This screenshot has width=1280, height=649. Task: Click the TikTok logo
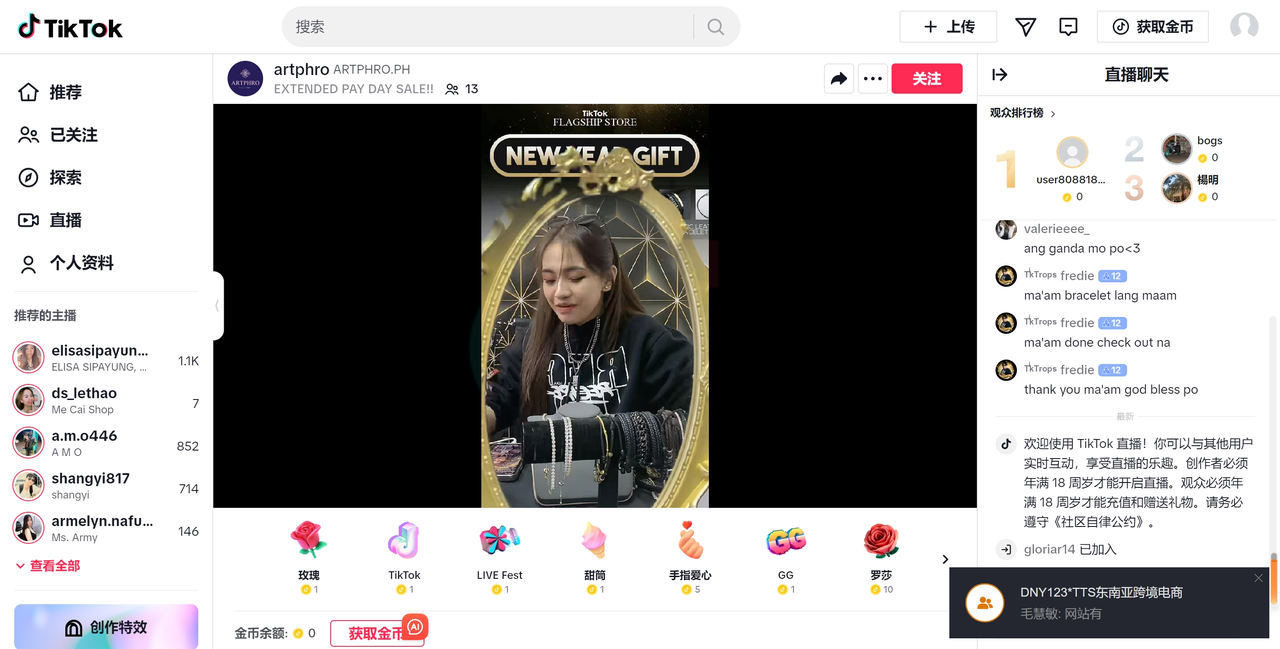click(70, 27)
